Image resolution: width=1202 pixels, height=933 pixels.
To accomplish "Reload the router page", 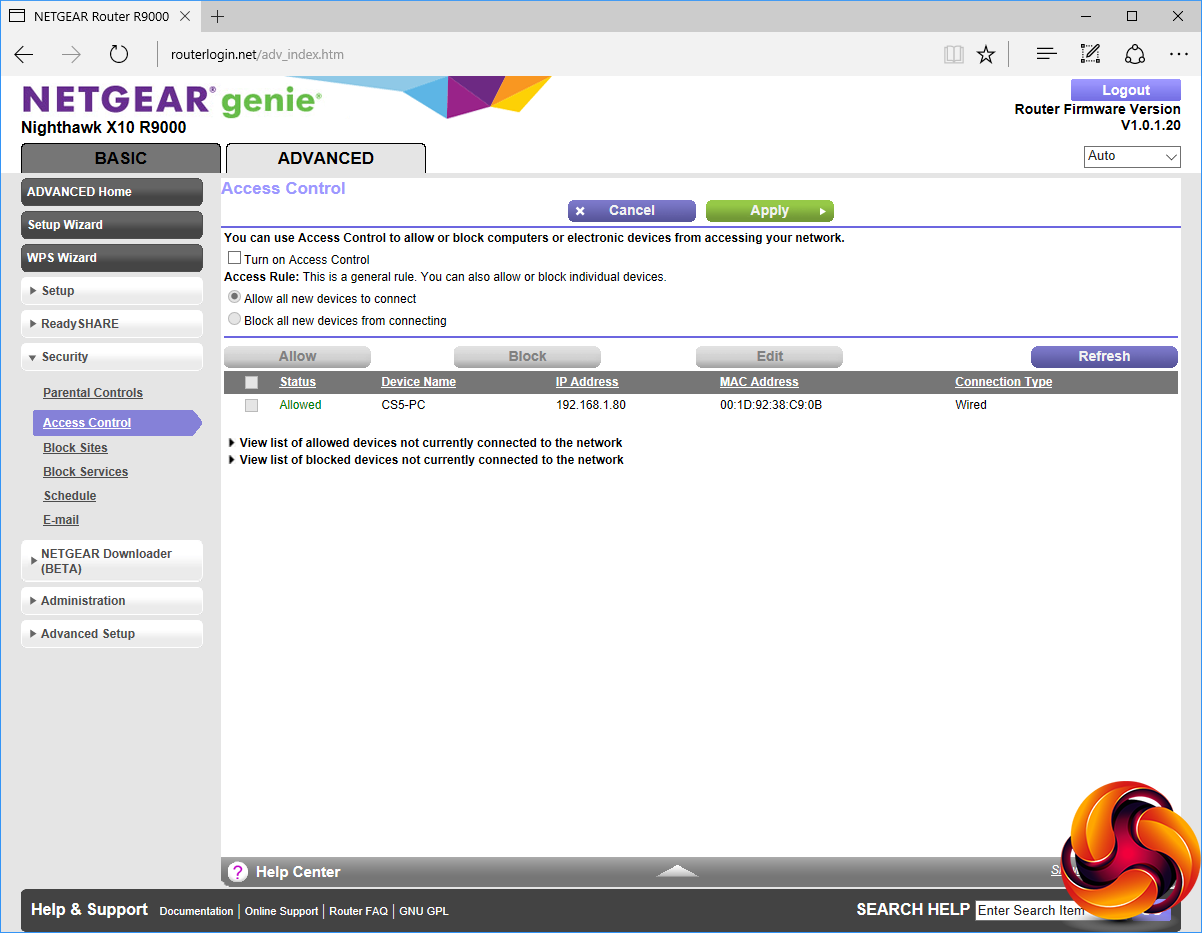I will [x=119, y=54].
